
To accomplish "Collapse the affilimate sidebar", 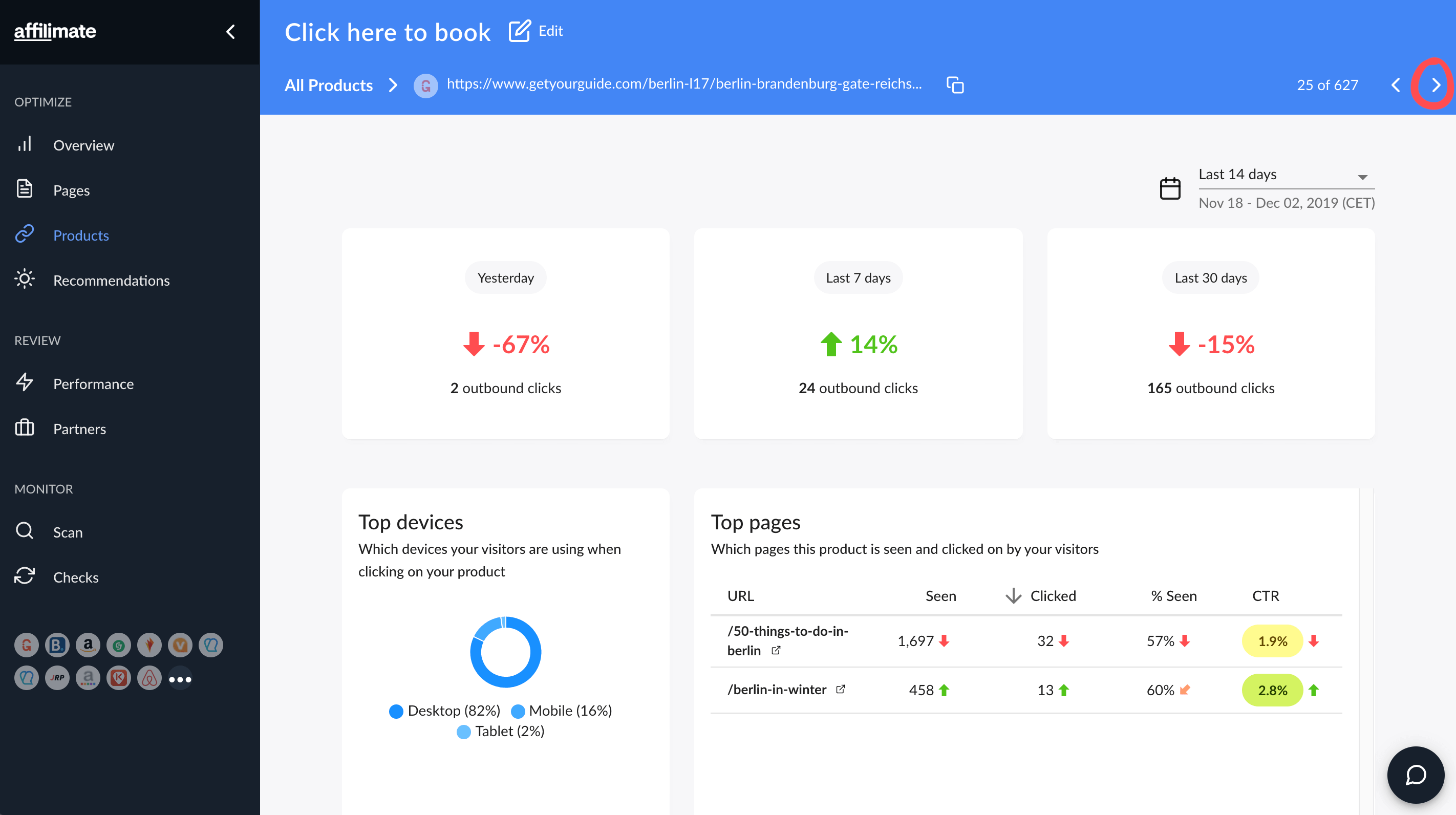I will click(230, 32).
